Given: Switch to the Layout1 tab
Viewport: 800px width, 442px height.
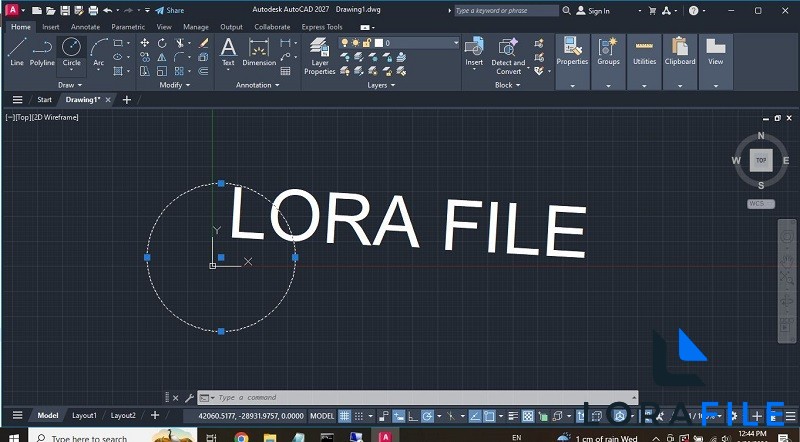Looking at the screenshot, I should click(x=84, y=415).
